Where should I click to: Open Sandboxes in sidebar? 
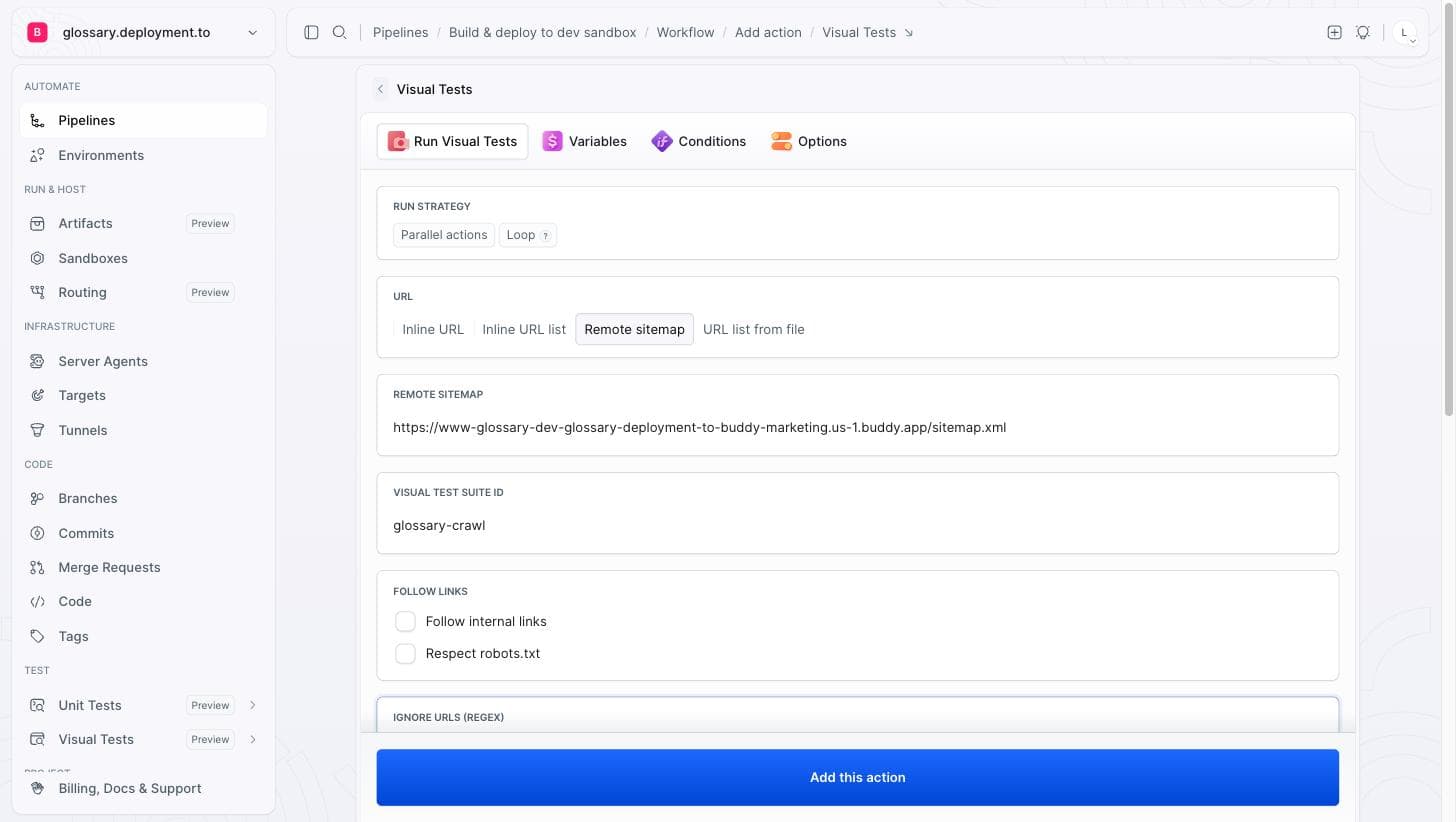143,258
